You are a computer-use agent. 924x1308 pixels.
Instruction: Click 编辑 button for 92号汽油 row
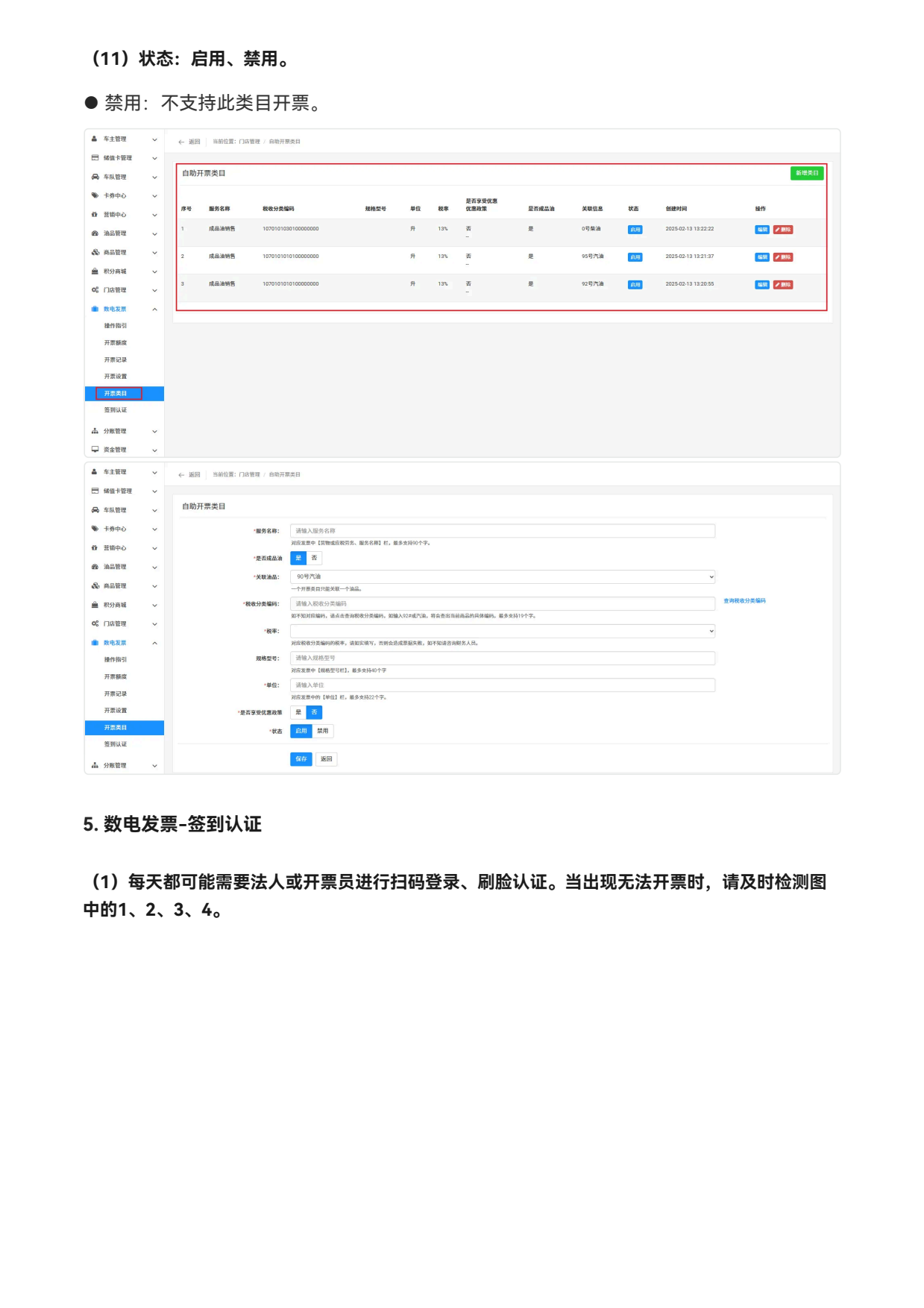(762, 285)
